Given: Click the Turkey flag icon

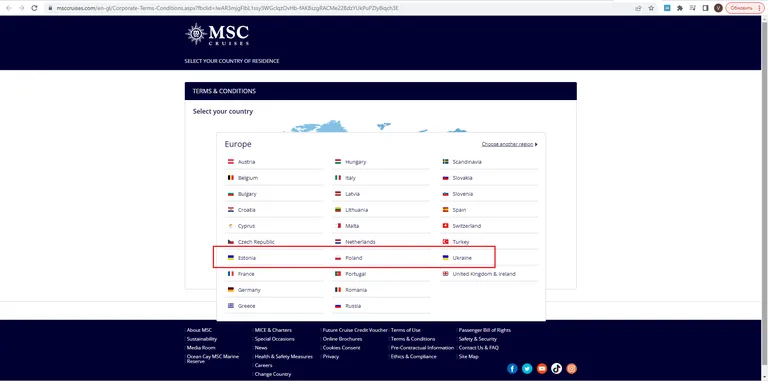Looking at the screenshot, I should [446, 242].
